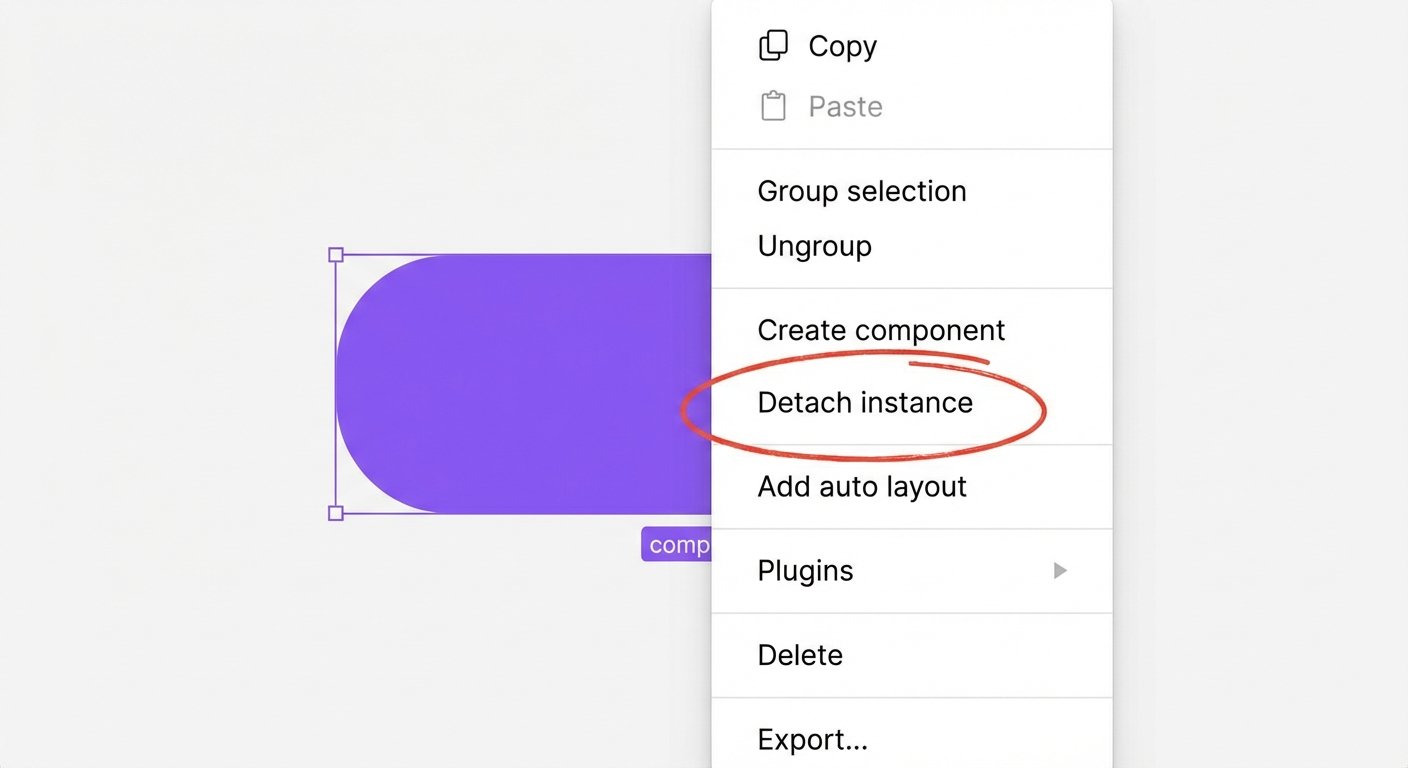Click Ungroup in the context menu
Viewport: 1408px width, 768px height.
(814, 246)
